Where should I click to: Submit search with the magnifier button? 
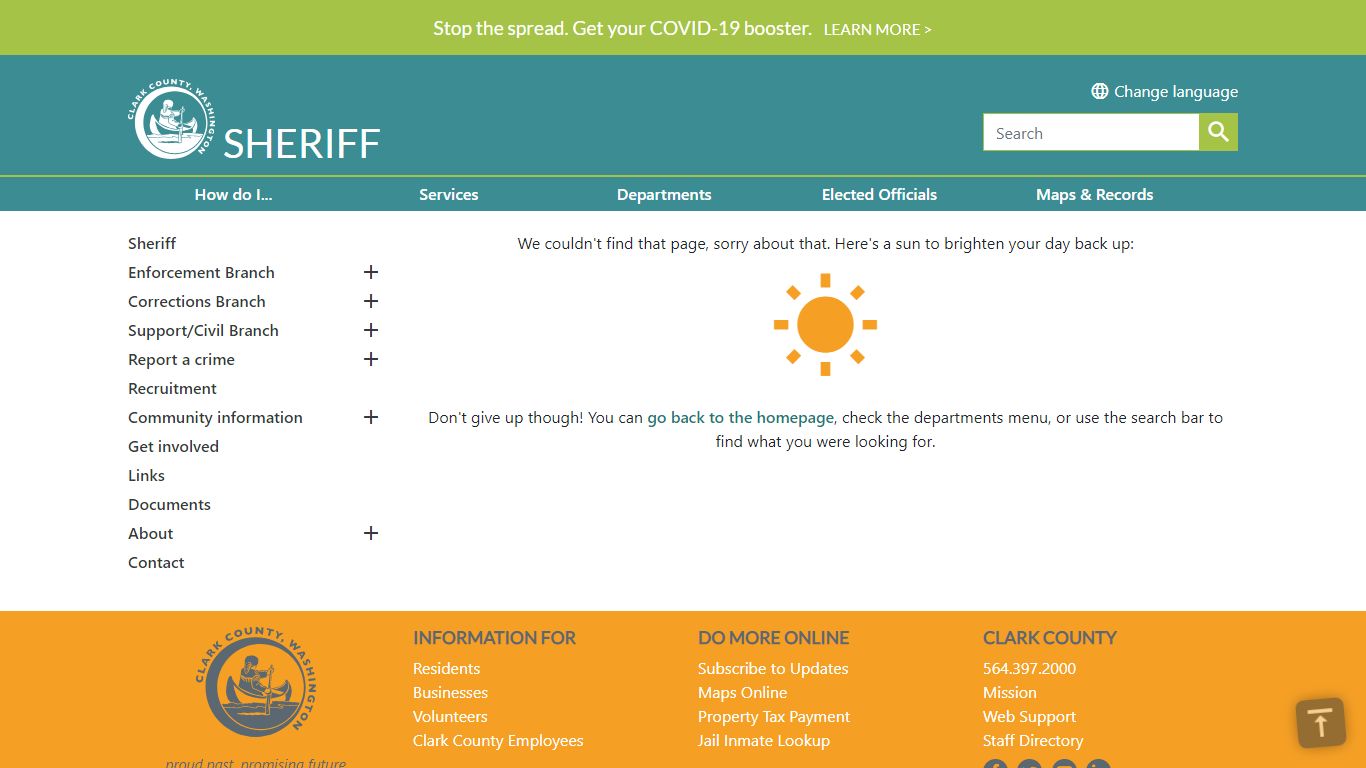point(1218,132)
